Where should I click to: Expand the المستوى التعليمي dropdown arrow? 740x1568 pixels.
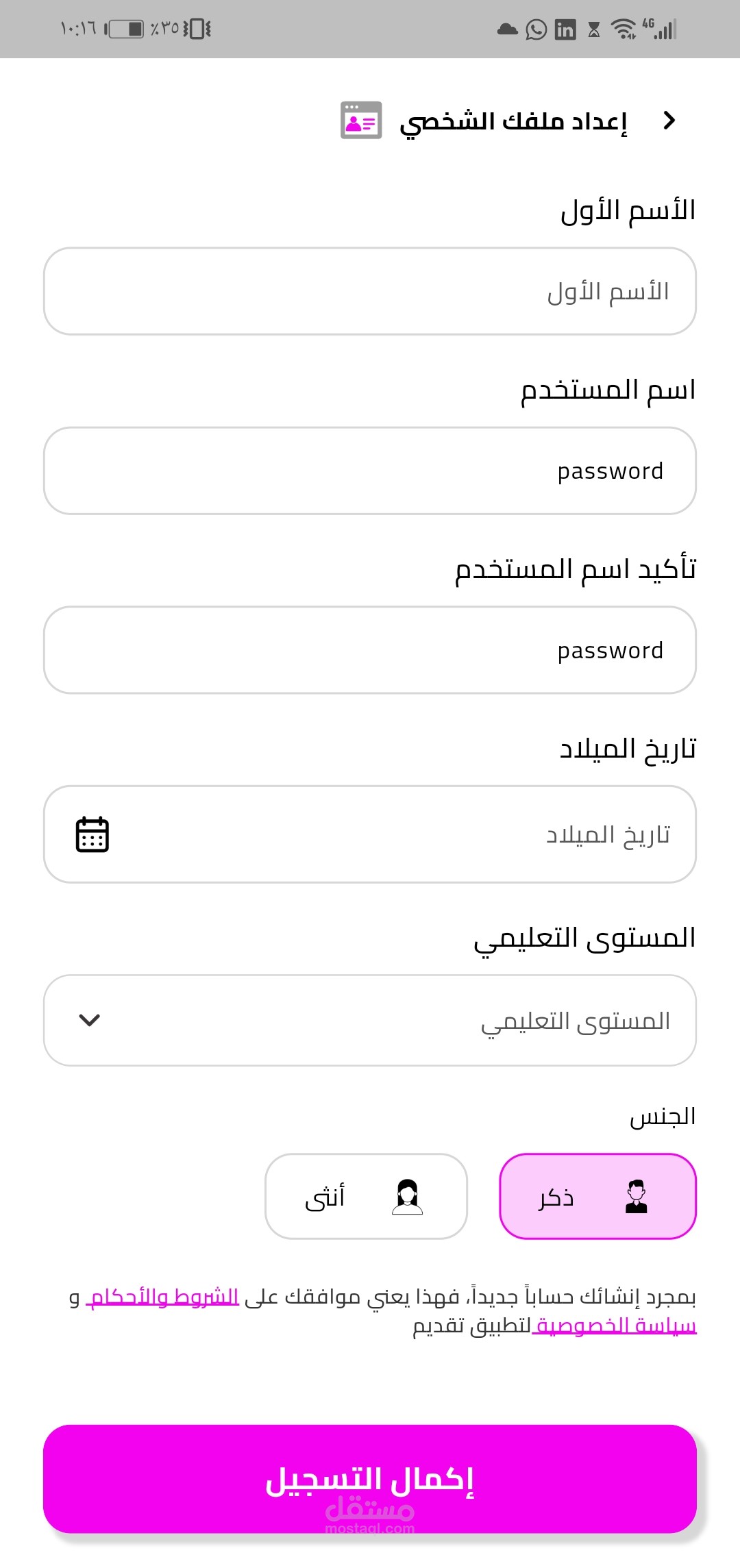(x=90, y=1020)
